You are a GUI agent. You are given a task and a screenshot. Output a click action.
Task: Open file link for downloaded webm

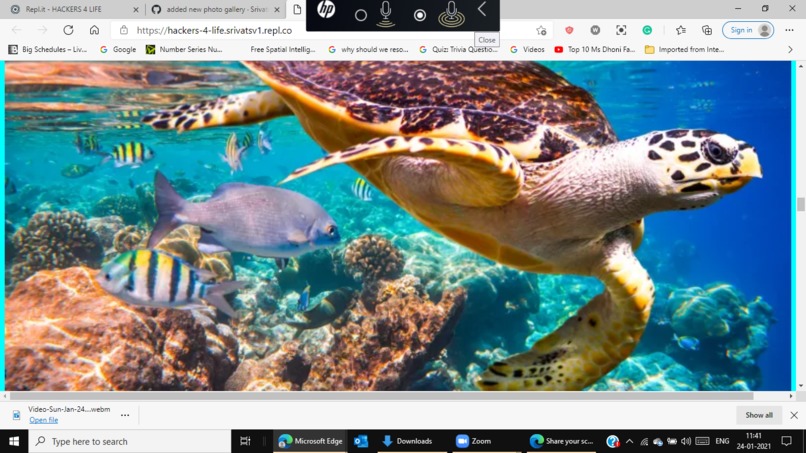44,420
